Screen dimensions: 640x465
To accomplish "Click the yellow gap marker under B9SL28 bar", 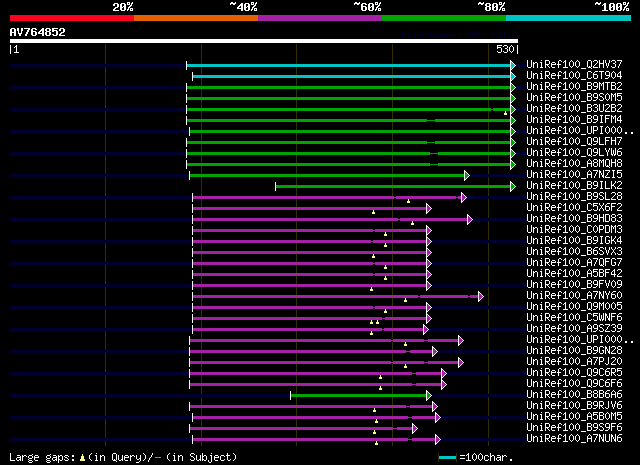I will pyautogui.click(x=408, y=201).
